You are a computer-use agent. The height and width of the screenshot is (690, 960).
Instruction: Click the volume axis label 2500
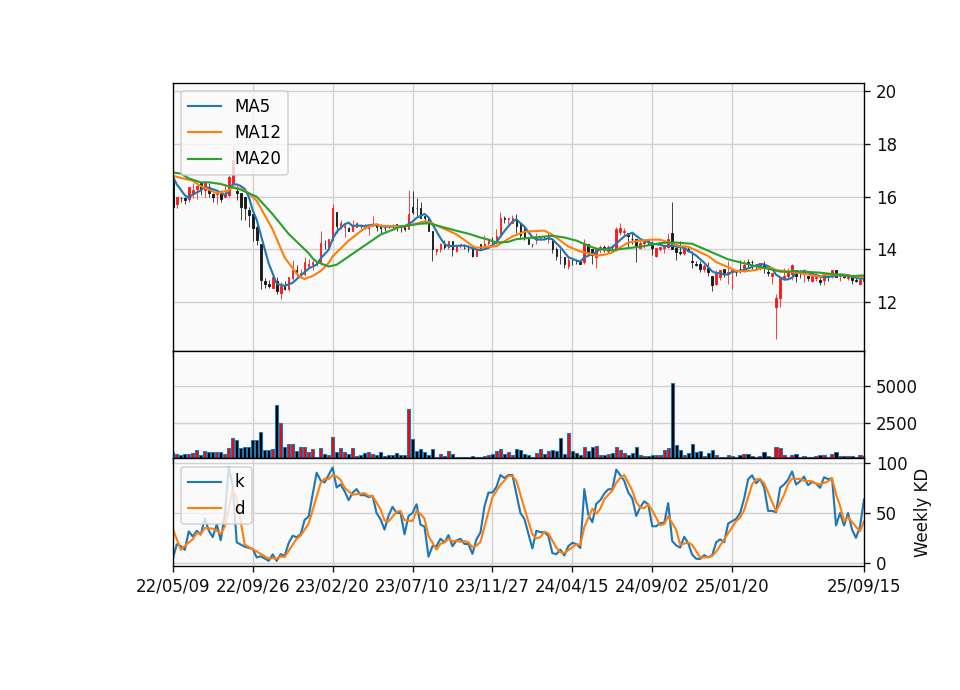click(896, 424)
